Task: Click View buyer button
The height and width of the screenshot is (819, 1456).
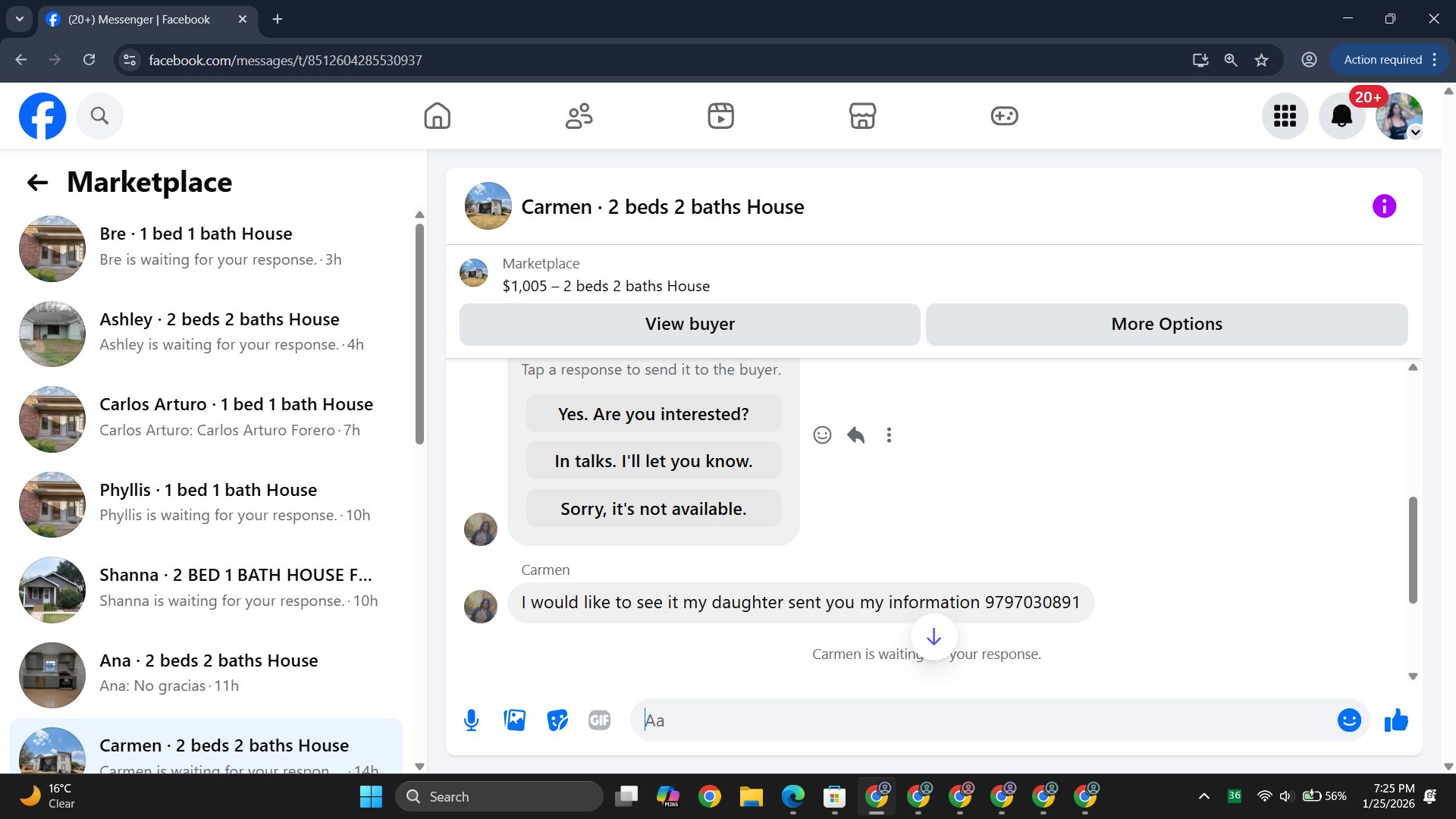Action: (x=690, y=325)
